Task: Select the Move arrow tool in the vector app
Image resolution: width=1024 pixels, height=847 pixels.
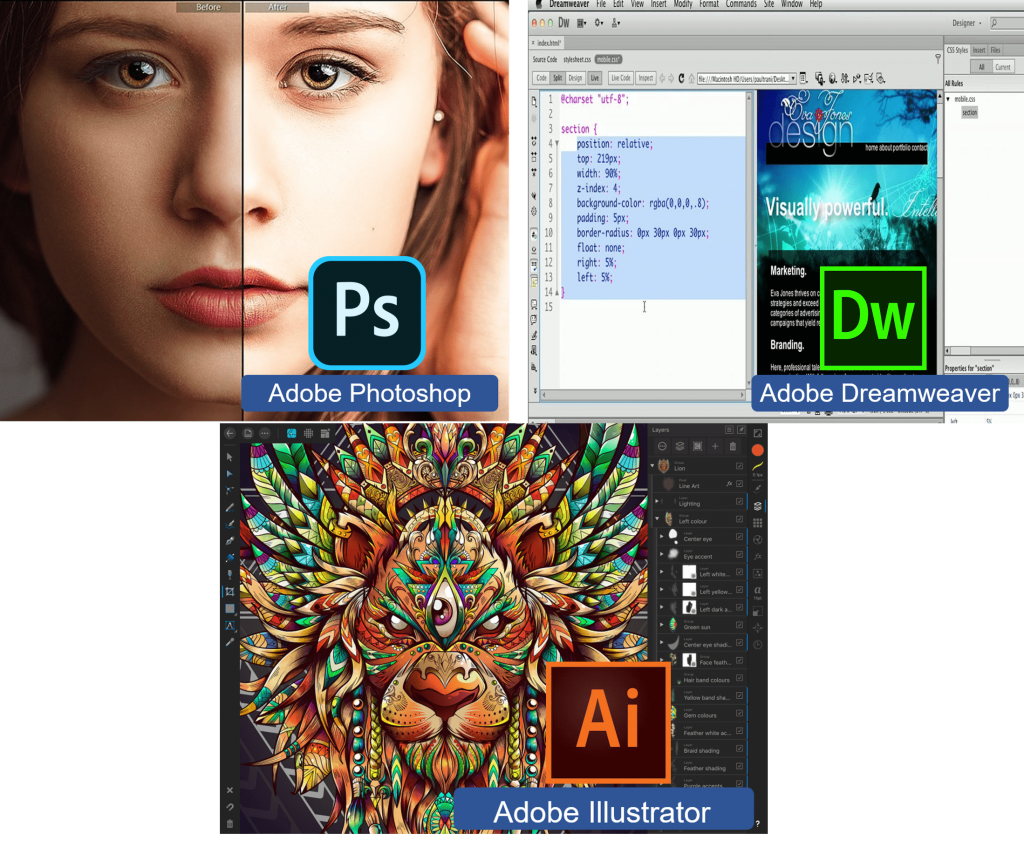Action: (230, 457)
